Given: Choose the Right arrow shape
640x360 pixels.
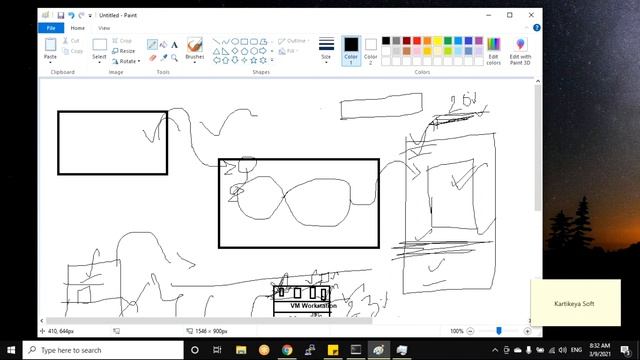Looking at the screenshot, I should pyautogui.click(x=263, y=51).
